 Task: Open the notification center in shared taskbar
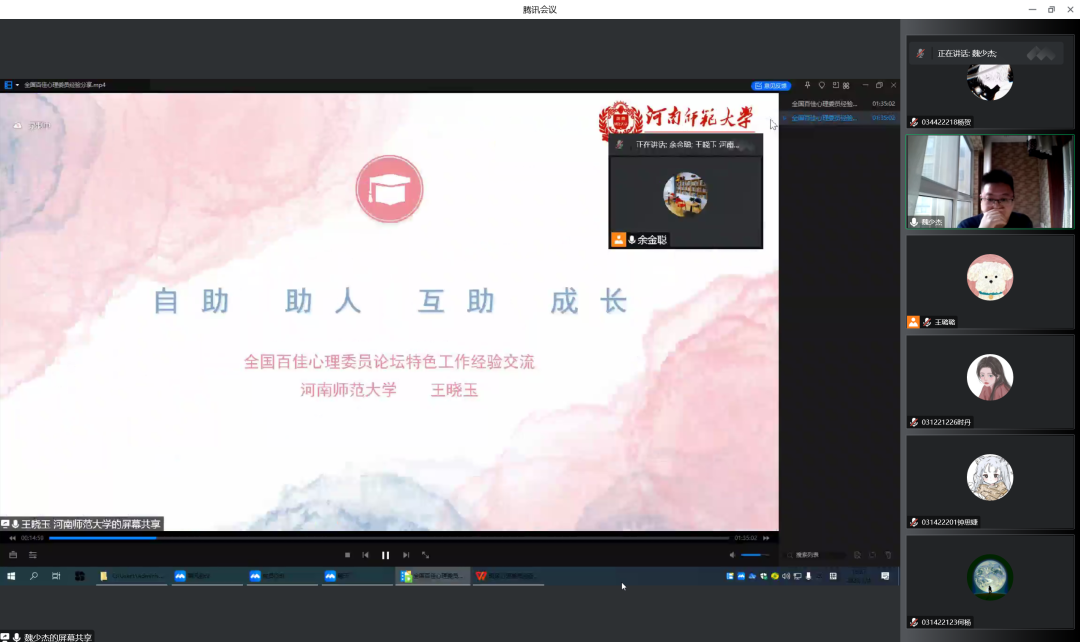[x=885, y=576]
